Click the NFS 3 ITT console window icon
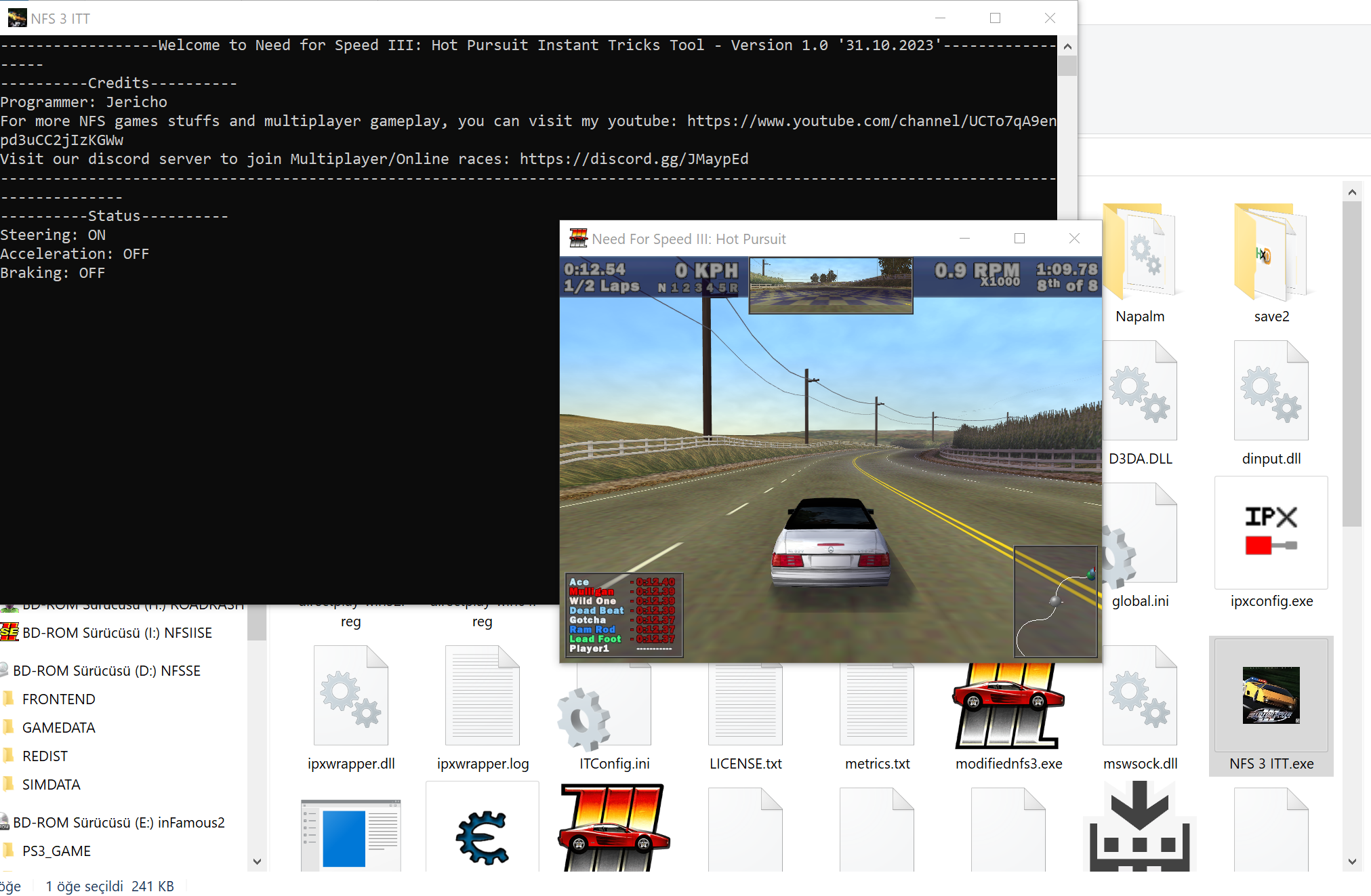 [17, 18]
